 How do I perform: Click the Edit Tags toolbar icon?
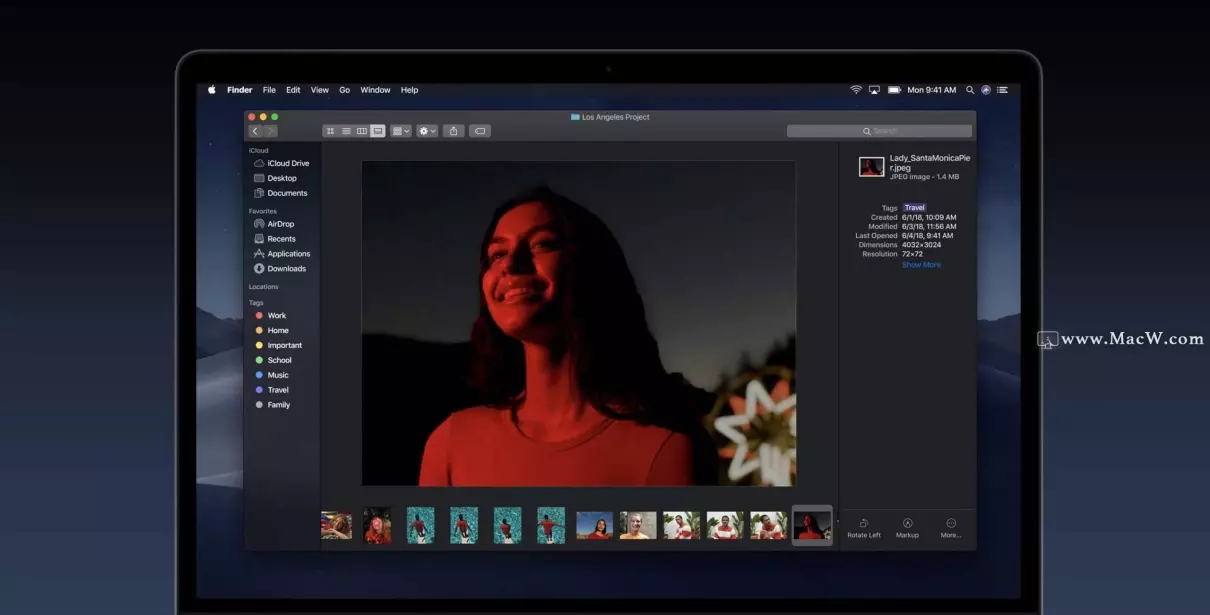(479, 131)
